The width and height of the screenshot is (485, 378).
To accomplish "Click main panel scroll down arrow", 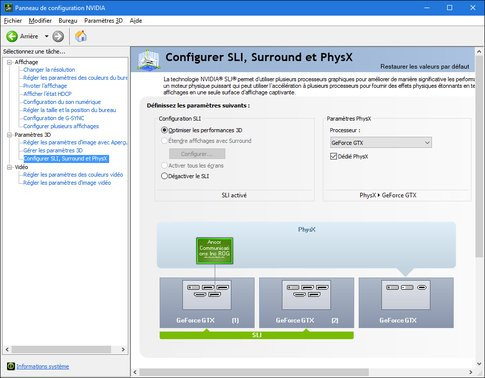I will click(x=479, y=364).
